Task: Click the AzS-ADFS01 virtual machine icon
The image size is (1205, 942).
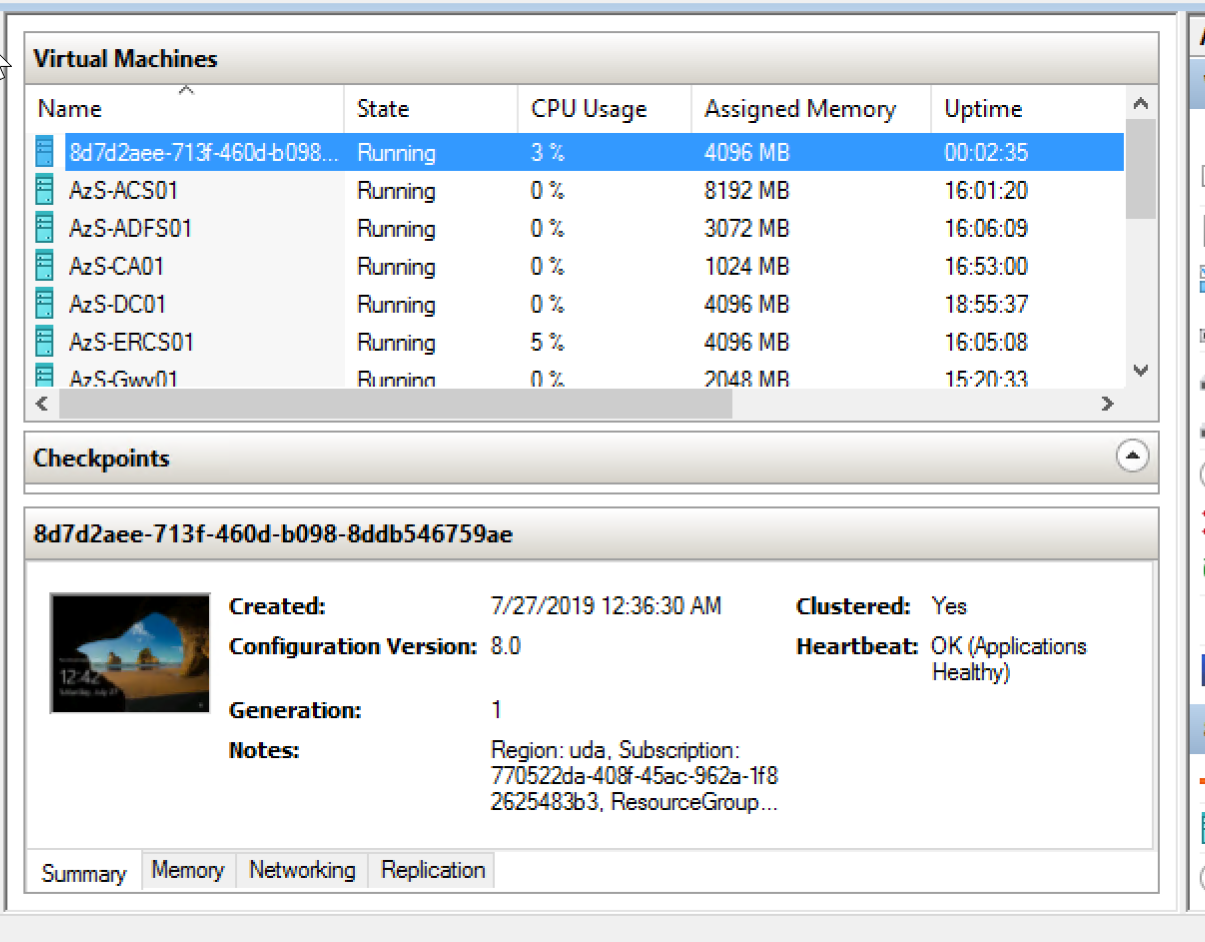Action: pos(44,228)
